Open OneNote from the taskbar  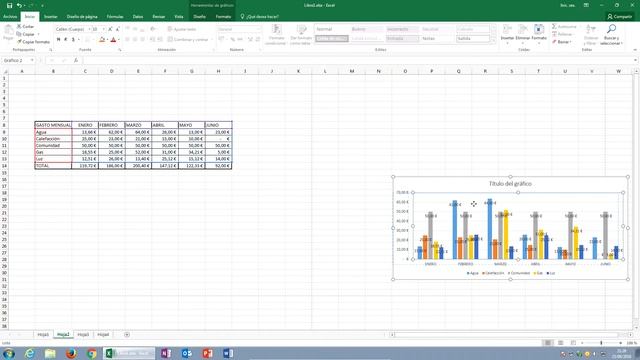click(166, 353)
